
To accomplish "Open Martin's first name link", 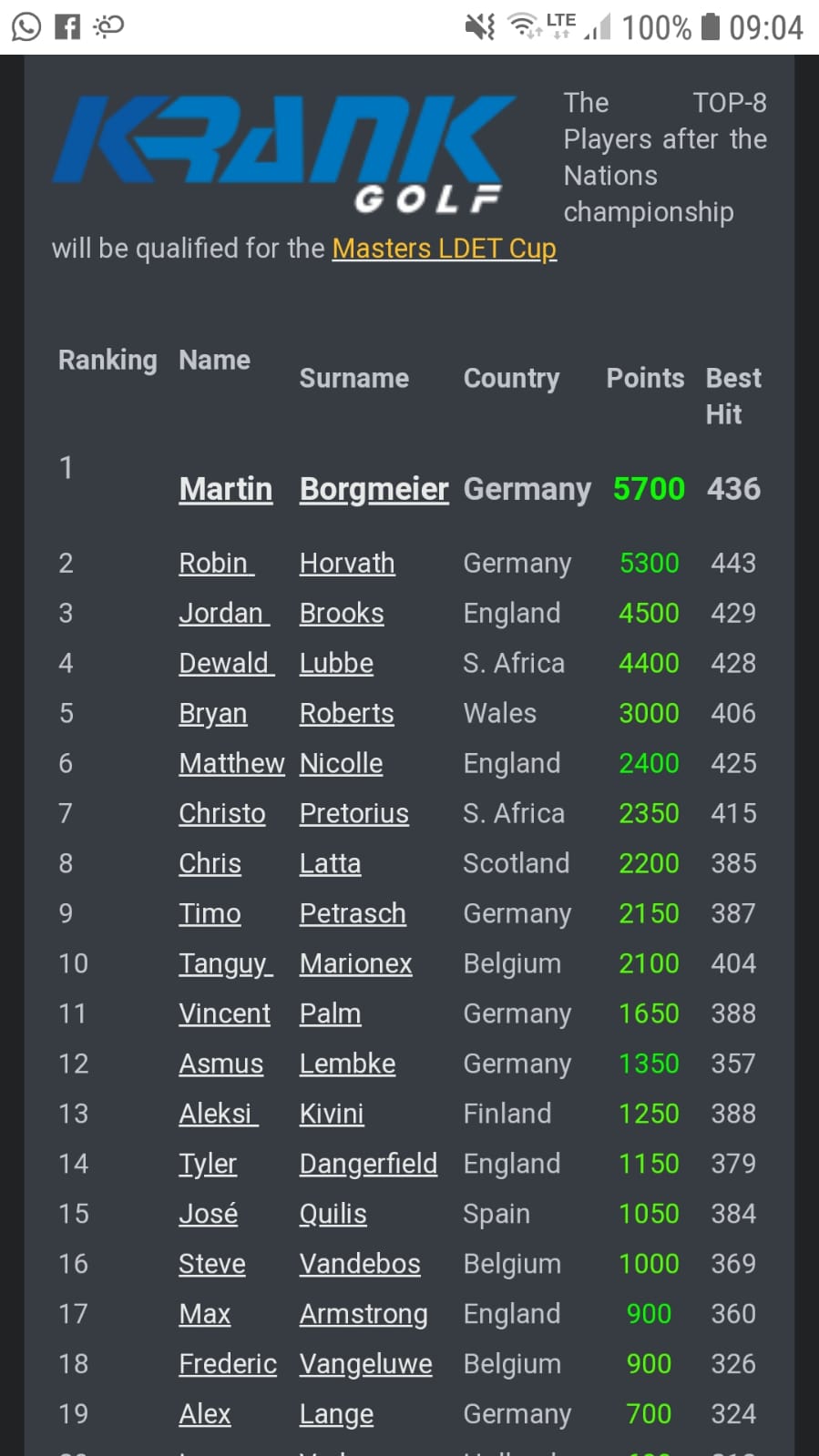I will (225, 489).
